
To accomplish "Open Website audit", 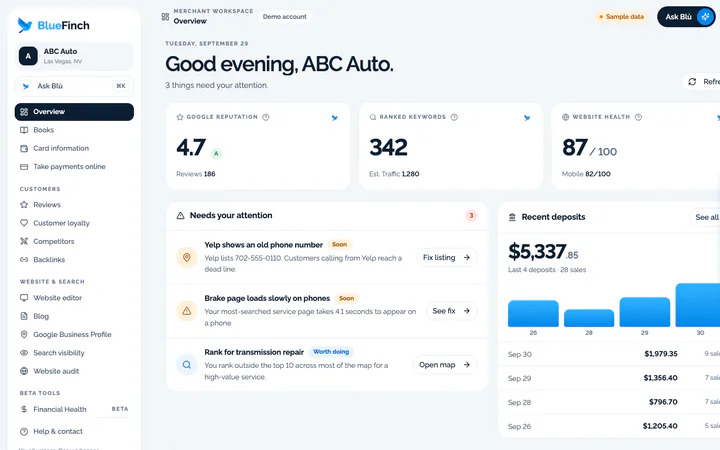I will [x=74, y=371].
